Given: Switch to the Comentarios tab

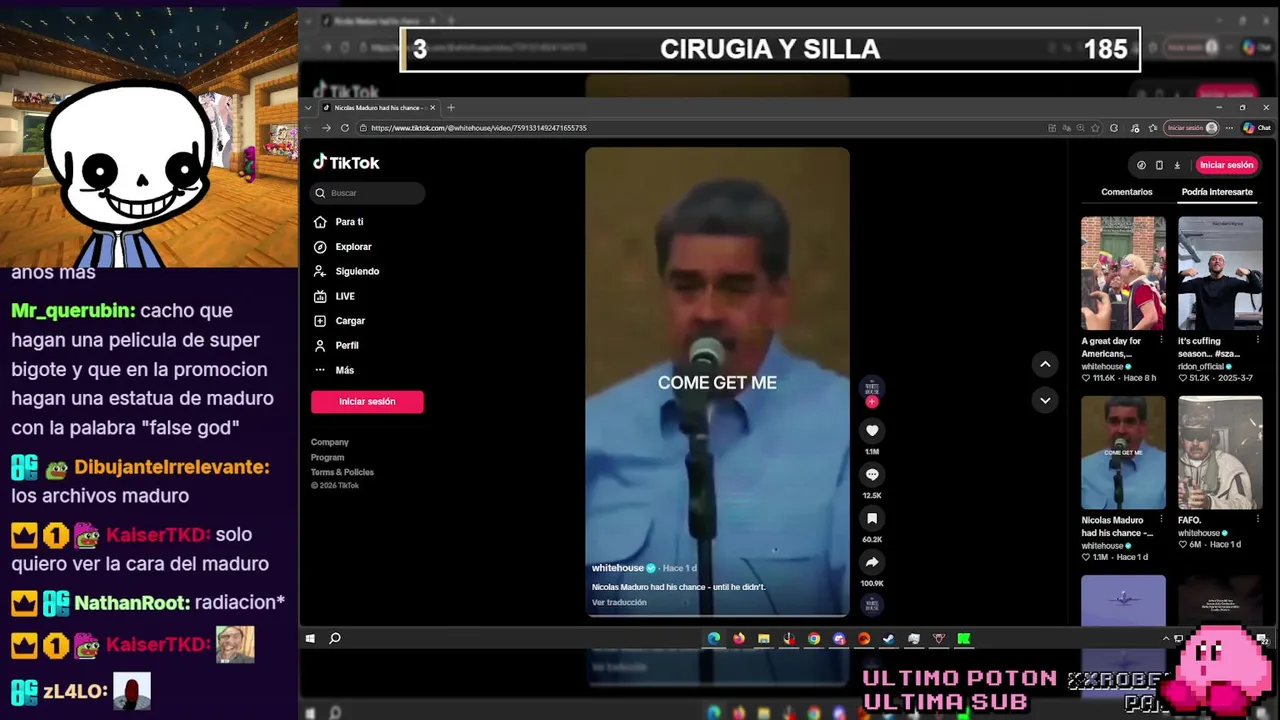Looking at the screenshot, I should (x=1126, y=192).
